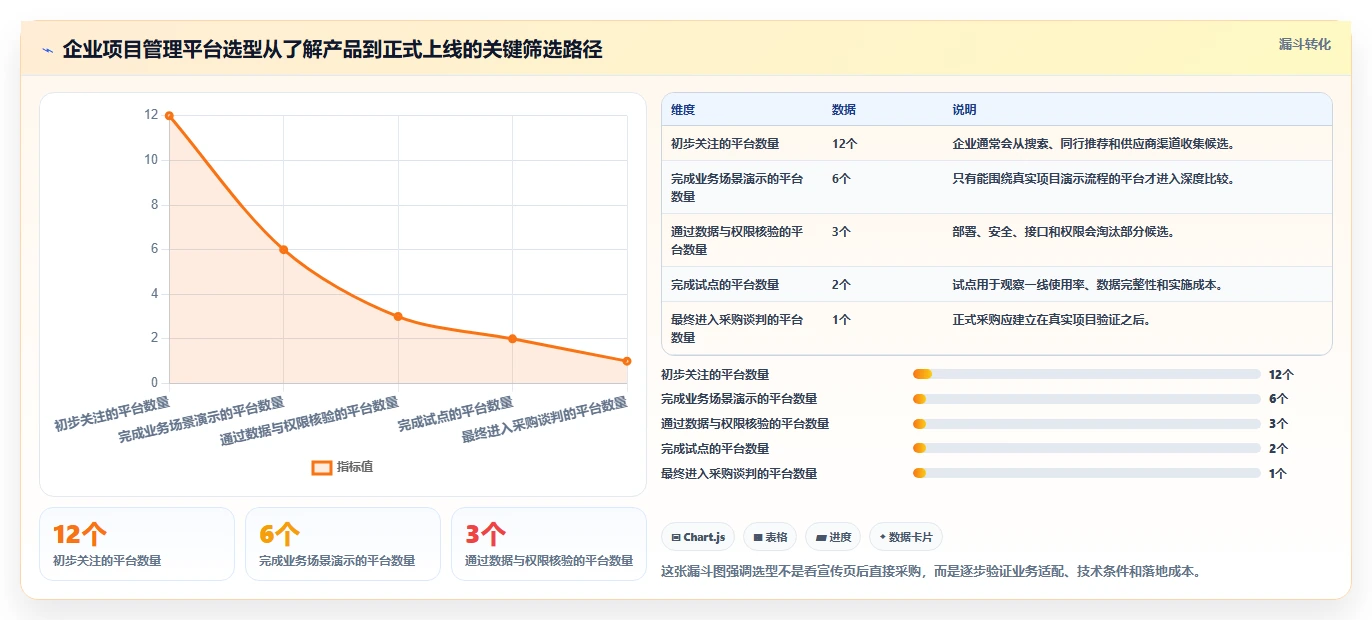The image size is (1372, 620).
Task: Click the chart data point at value 3
Action: click(398, 316)
